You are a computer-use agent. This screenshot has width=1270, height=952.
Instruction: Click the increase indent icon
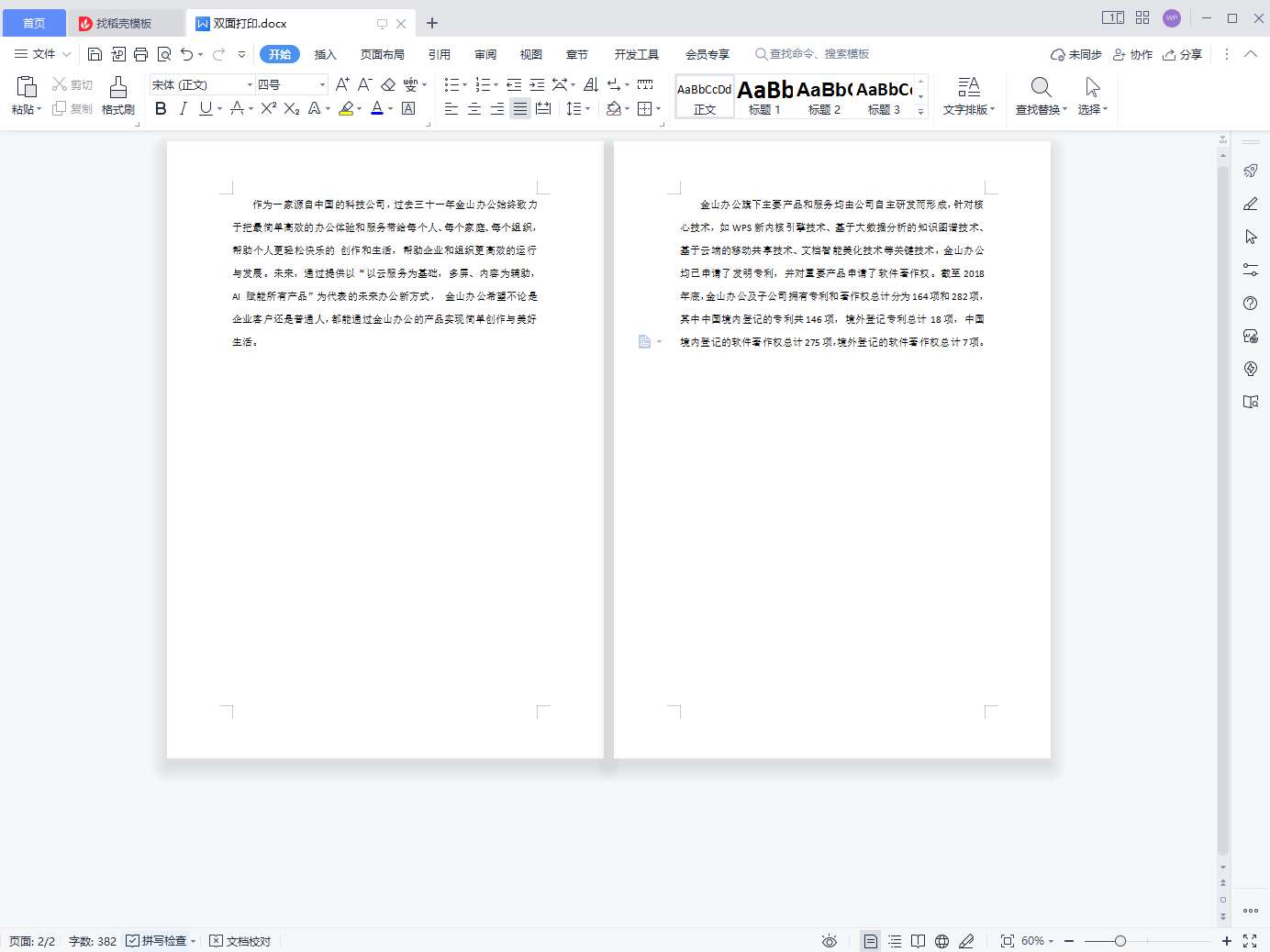coord(537,84)
